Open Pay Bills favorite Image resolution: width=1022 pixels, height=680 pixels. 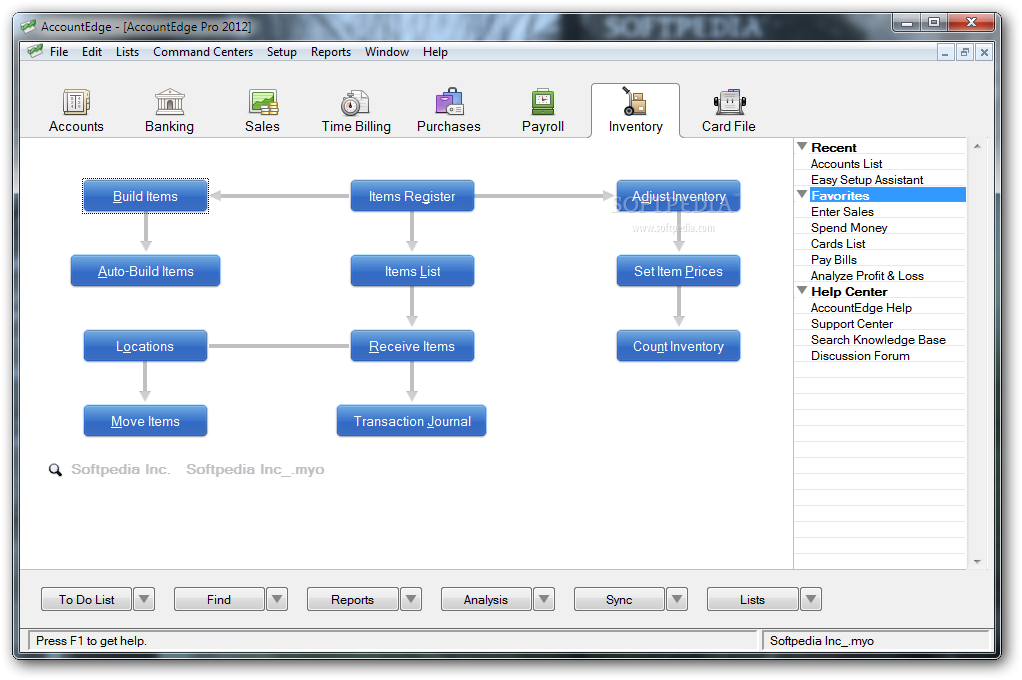pos(834,259)
